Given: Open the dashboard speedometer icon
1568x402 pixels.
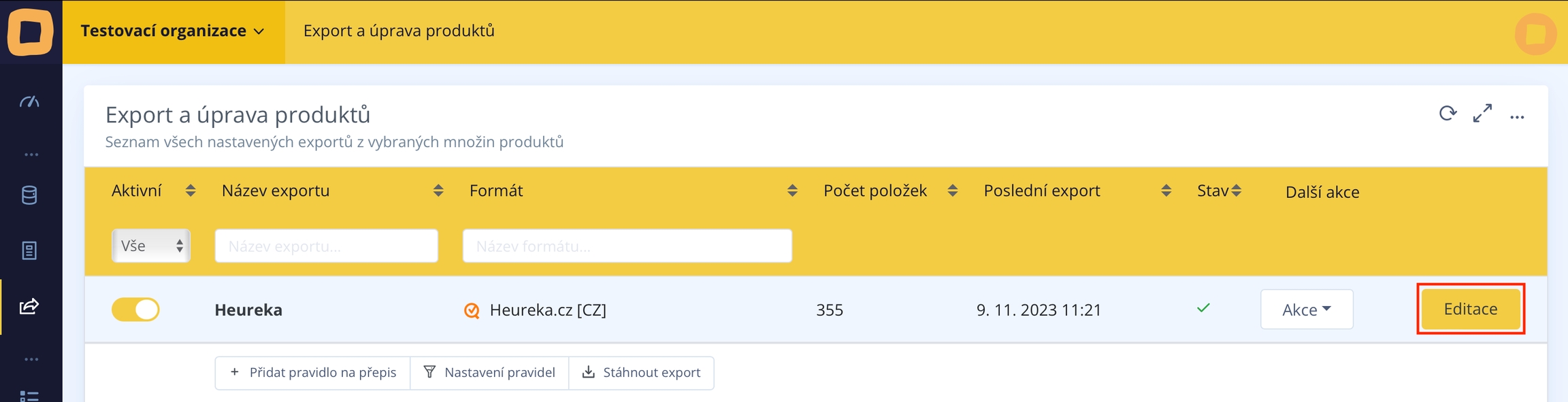Looking at the screenshot, I should [29, 102].
